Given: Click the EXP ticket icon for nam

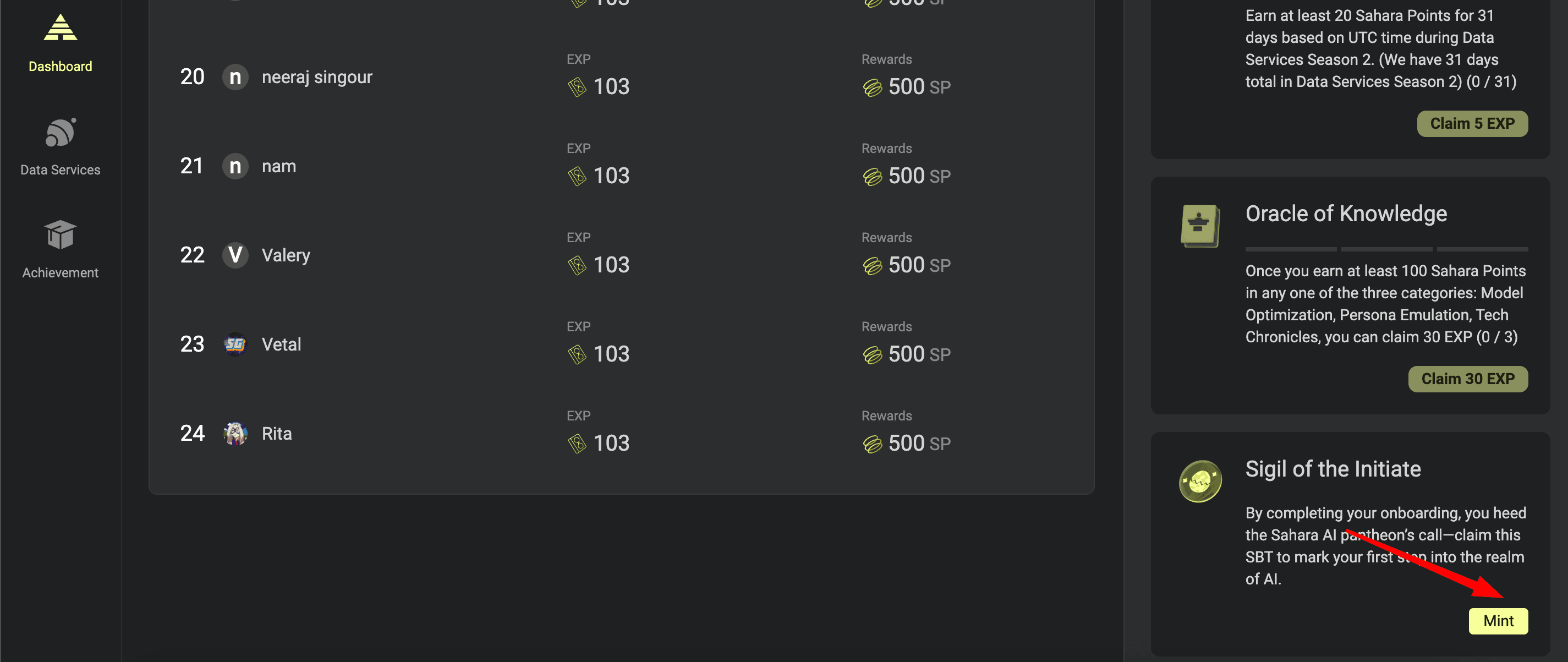Looking at the screenshot, I should point(577,177).
